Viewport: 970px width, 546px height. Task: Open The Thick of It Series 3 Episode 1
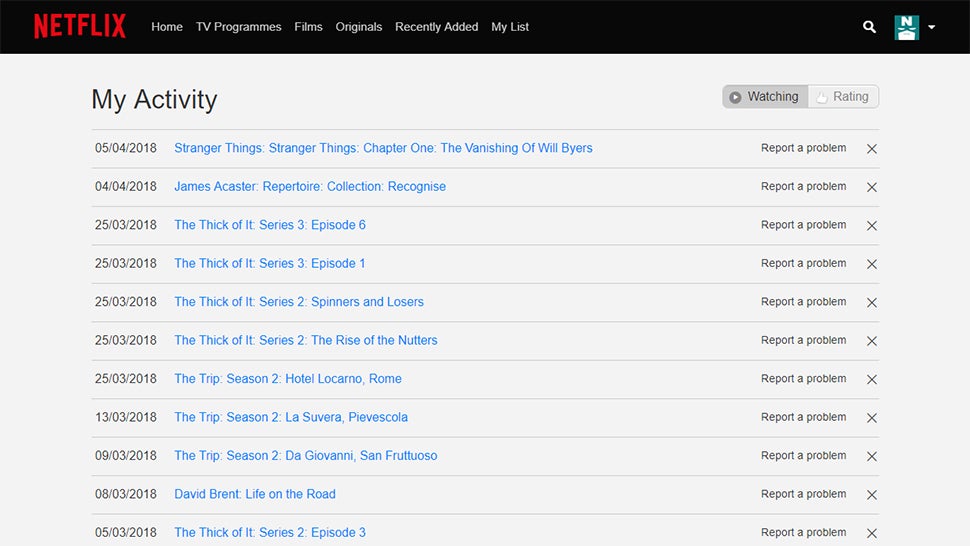click(x=270, y=263)
